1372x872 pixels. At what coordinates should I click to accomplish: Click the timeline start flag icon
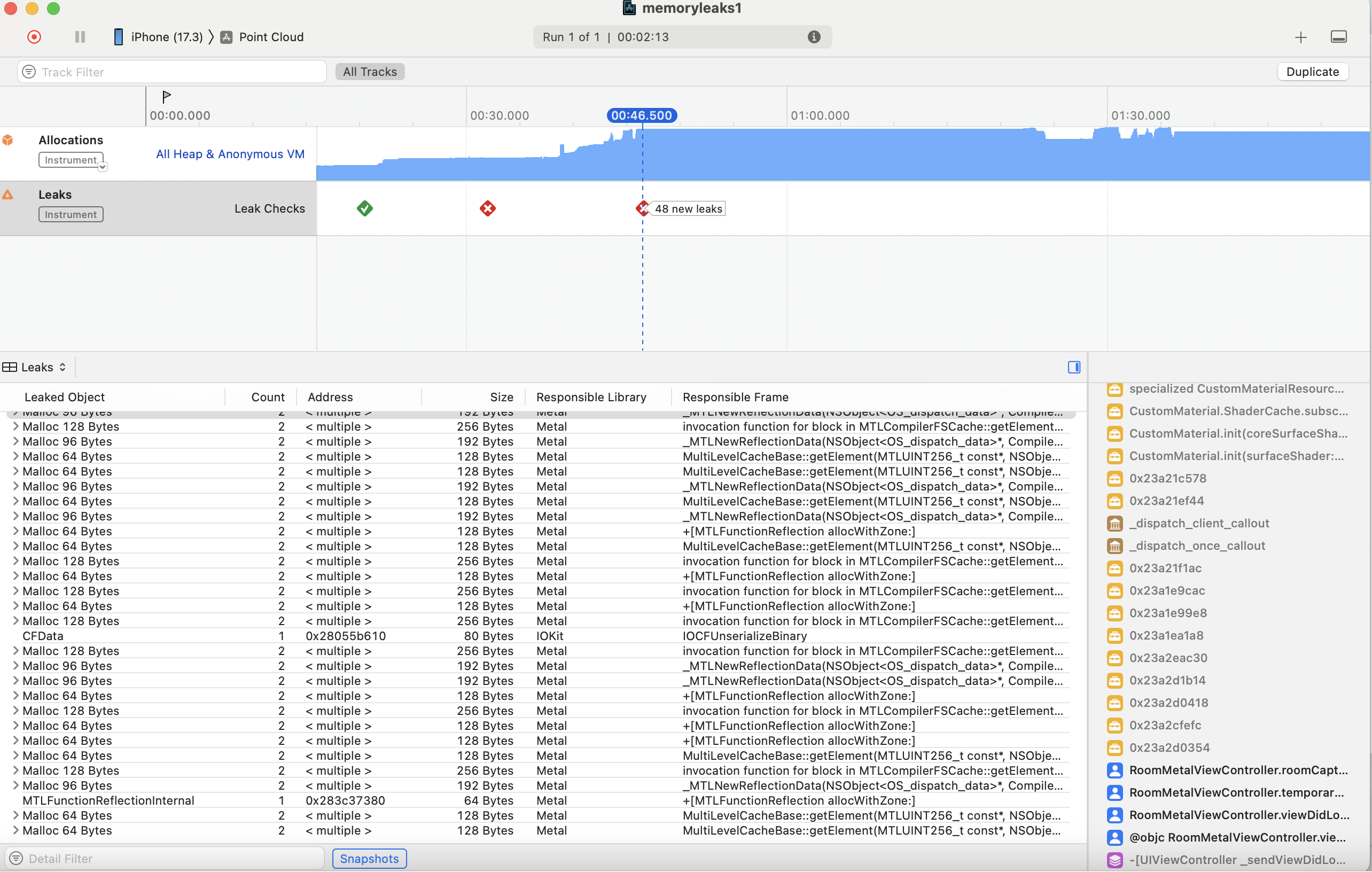[166, 96]
